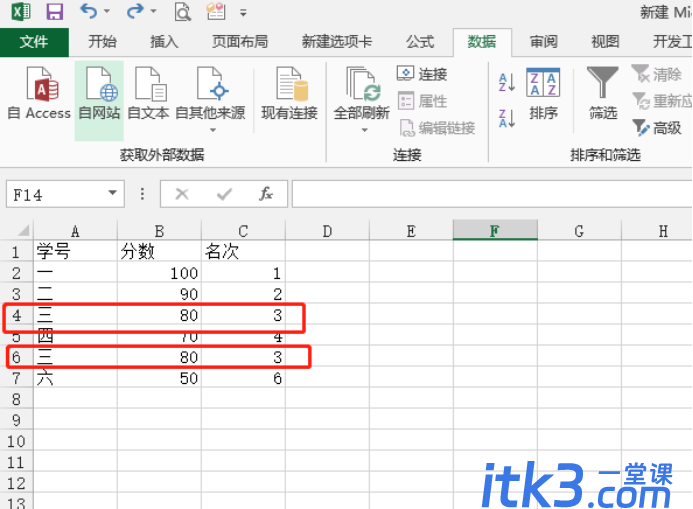Switch to the 插入 tab
Viewport: 693px width, 509px height.
point(164,42)
